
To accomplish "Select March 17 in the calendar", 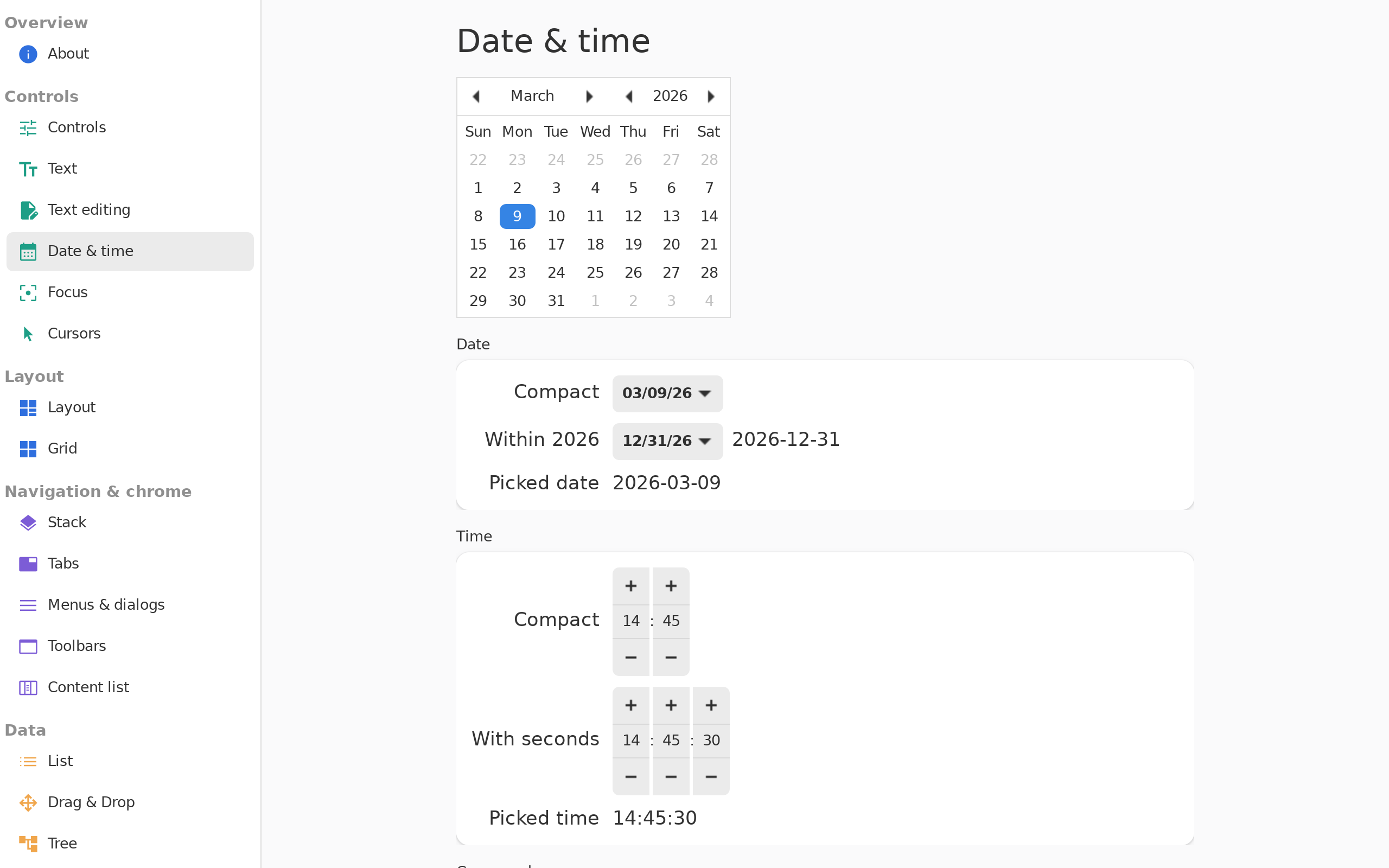I will (556, 245).
